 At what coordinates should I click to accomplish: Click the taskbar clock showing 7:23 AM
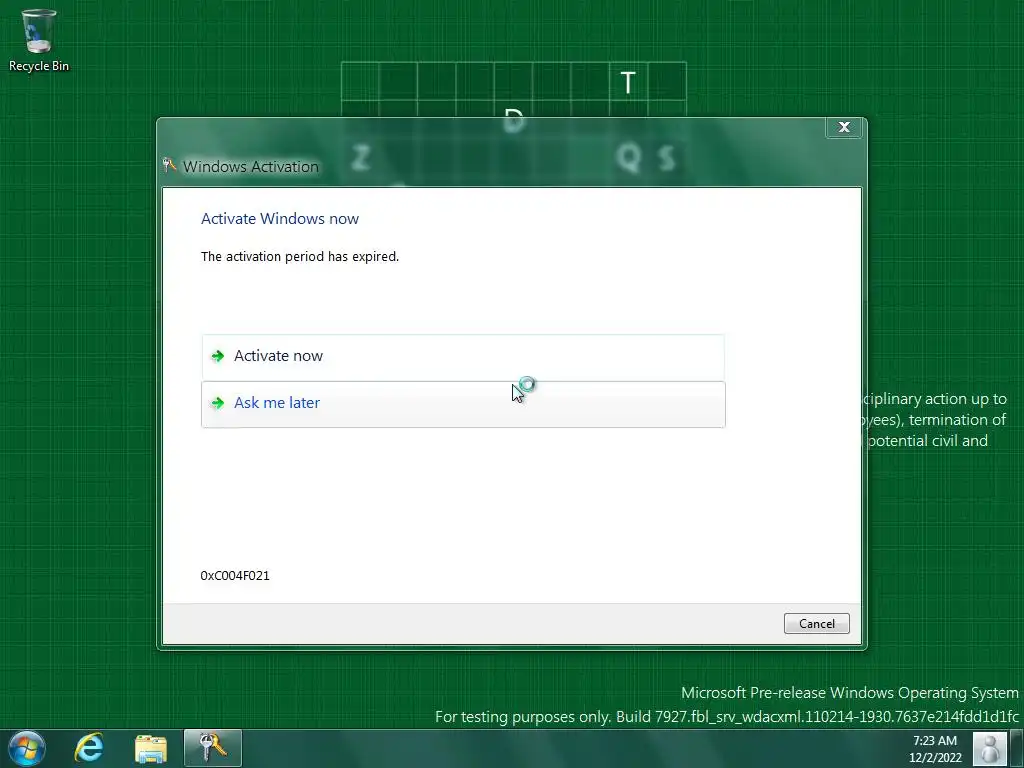pos(935,741)
